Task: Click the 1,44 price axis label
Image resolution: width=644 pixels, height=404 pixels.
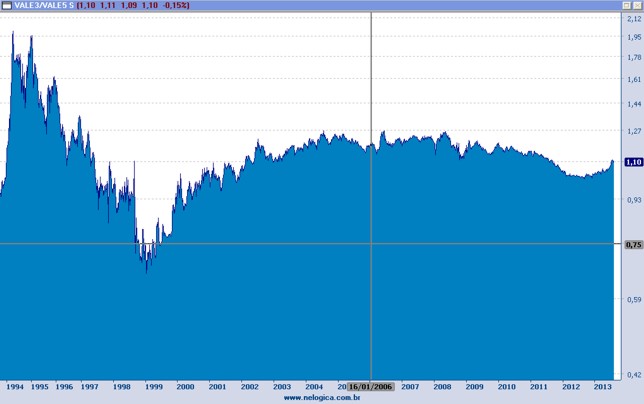Action: (x=632, y=104)
